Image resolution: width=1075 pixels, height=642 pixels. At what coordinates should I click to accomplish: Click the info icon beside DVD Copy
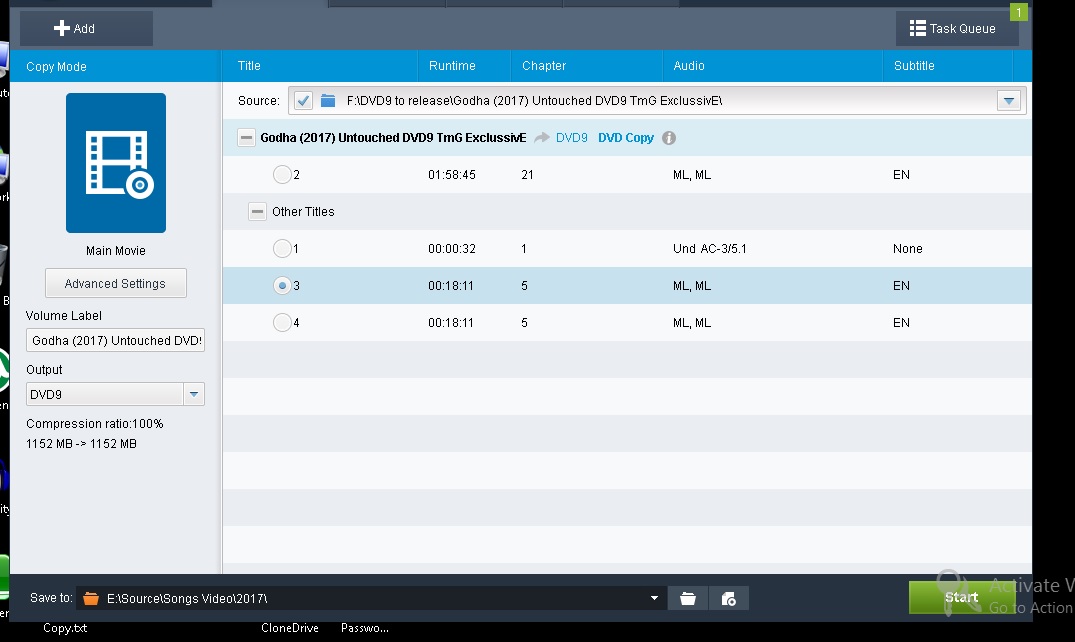click(669, 138)
